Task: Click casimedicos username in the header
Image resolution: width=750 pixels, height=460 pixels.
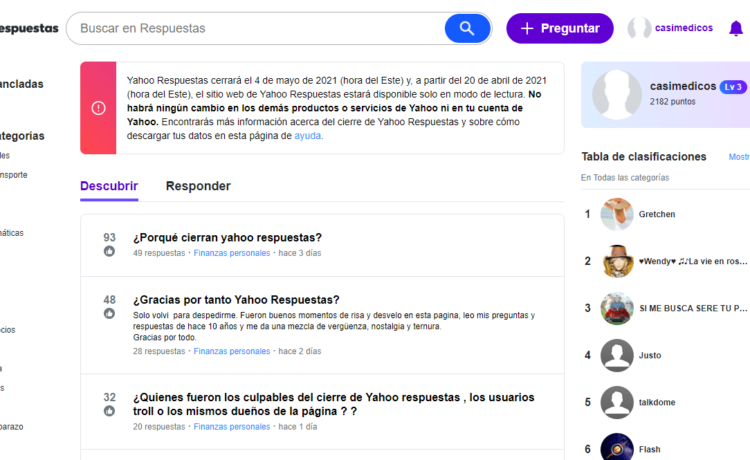Action: (x=684, y=28)
